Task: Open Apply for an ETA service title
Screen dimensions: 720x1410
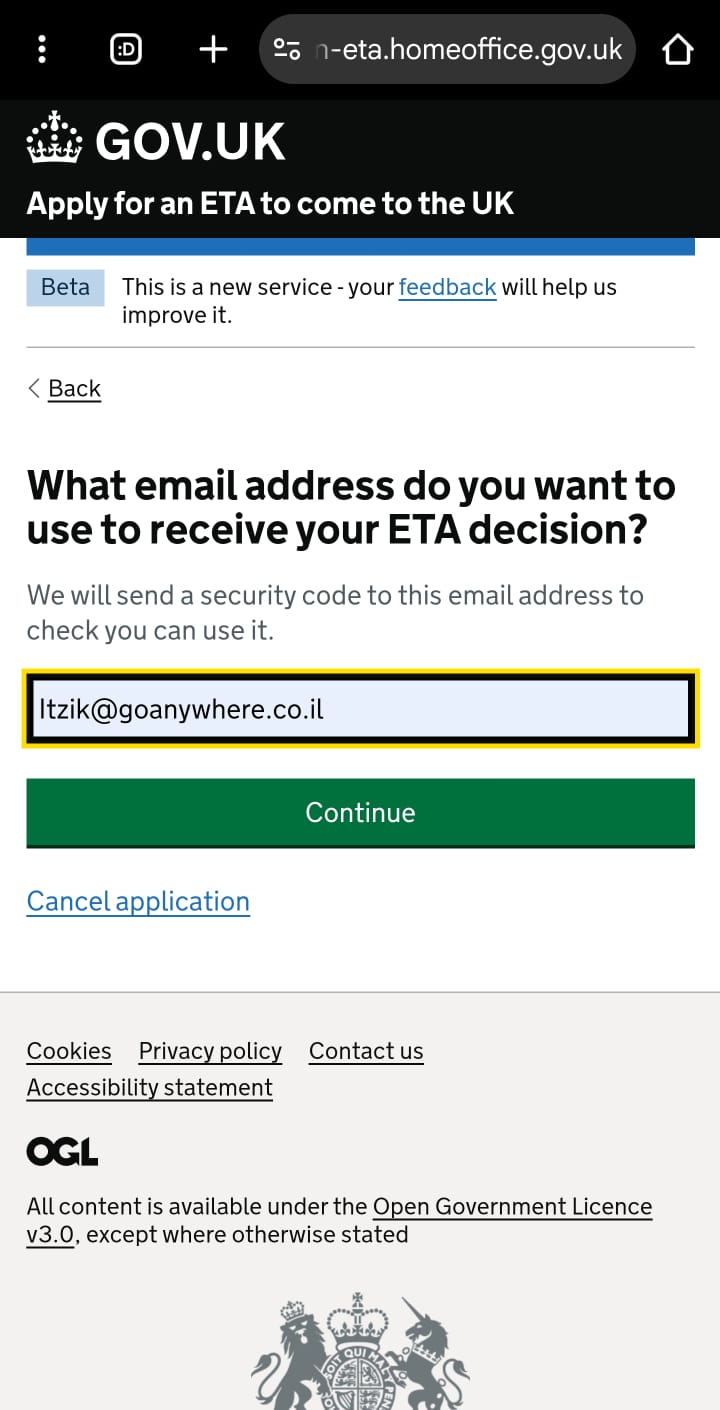Action: click(270, 204)
